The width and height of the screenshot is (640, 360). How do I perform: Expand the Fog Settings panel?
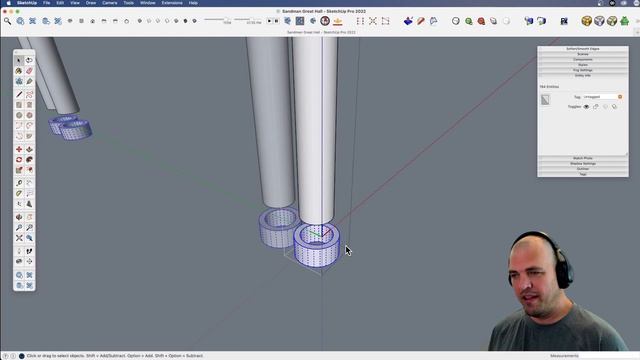(x=583, y=70)
